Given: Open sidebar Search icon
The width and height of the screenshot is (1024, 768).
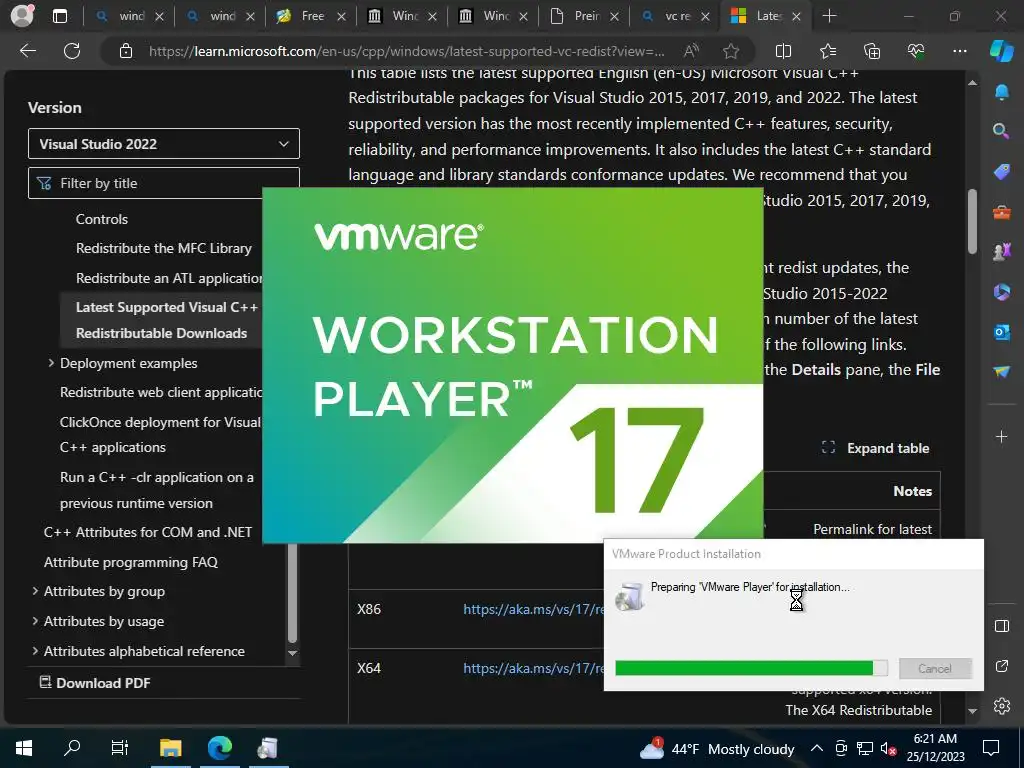Looking at the screenshot, I should 1001,131.
